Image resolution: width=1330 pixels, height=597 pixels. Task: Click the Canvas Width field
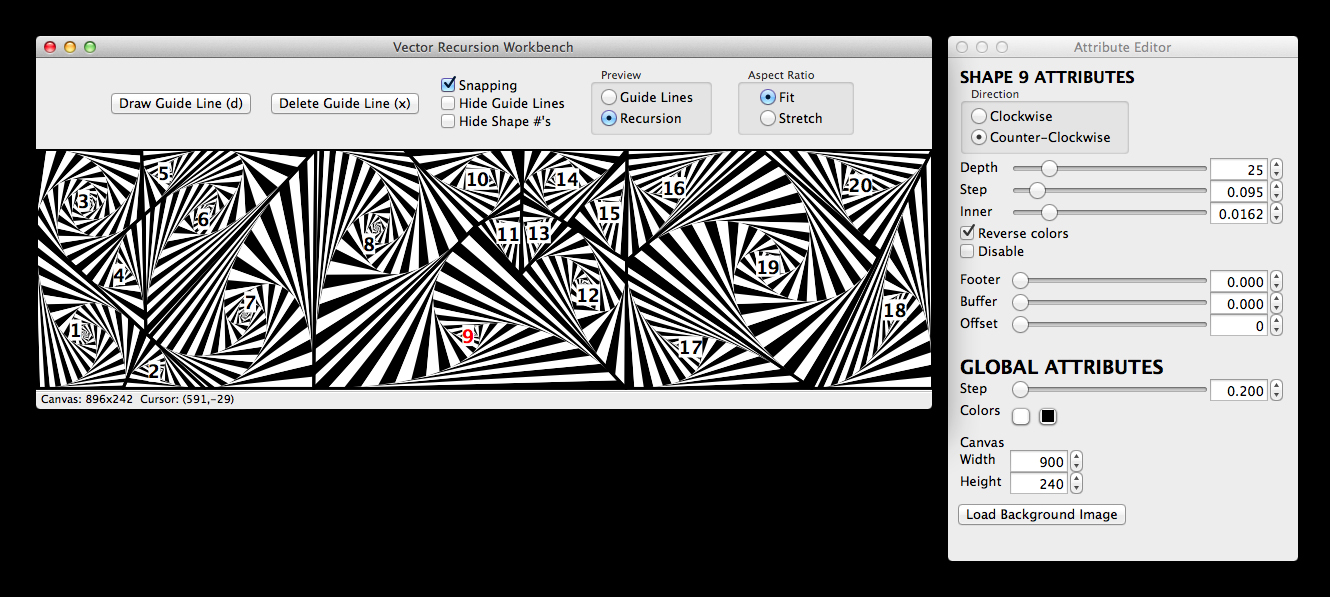tap(1040, 462)
